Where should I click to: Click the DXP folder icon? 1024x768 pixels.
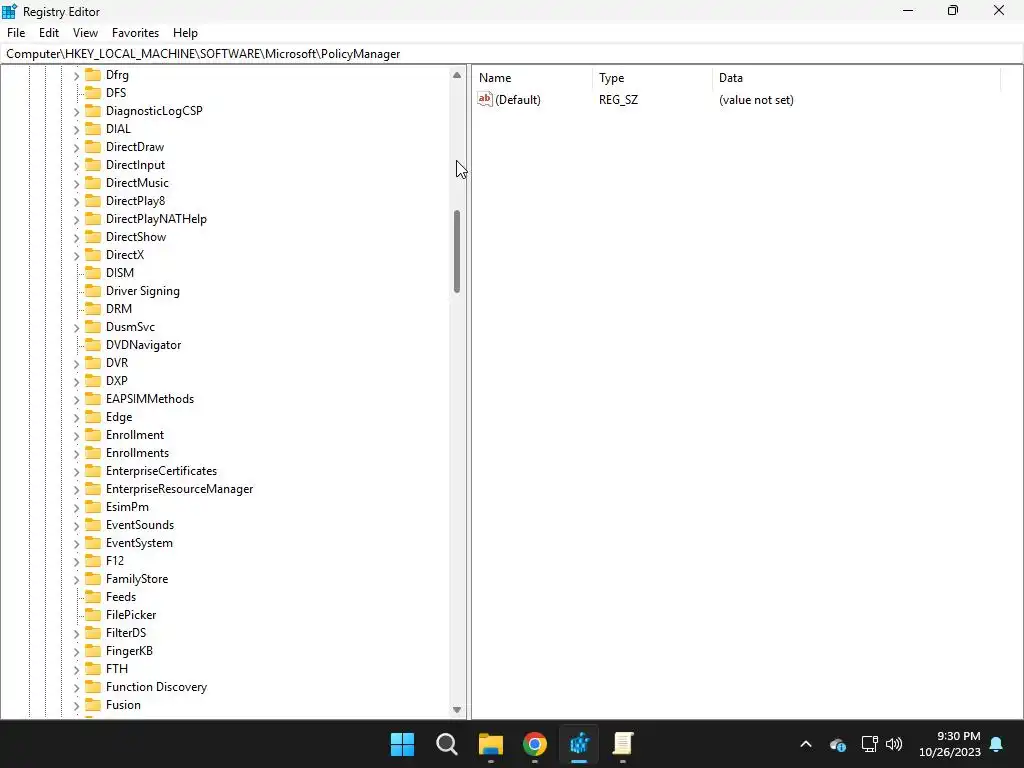point(93,380)
